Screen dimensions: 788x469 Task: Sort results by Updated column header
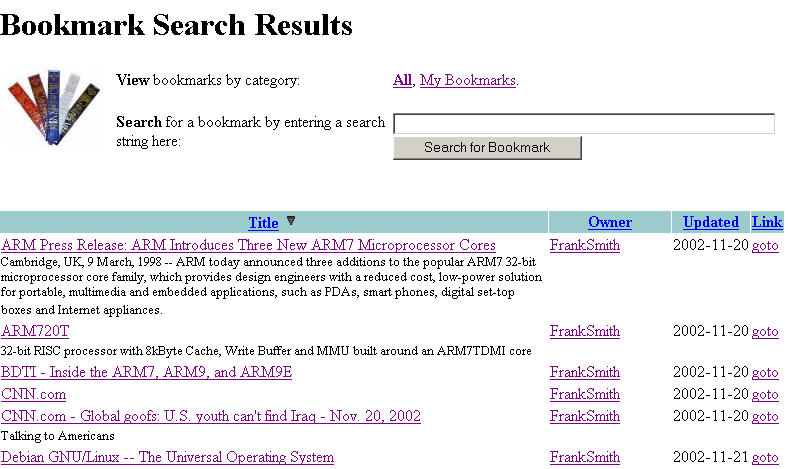tap(710, 222)
